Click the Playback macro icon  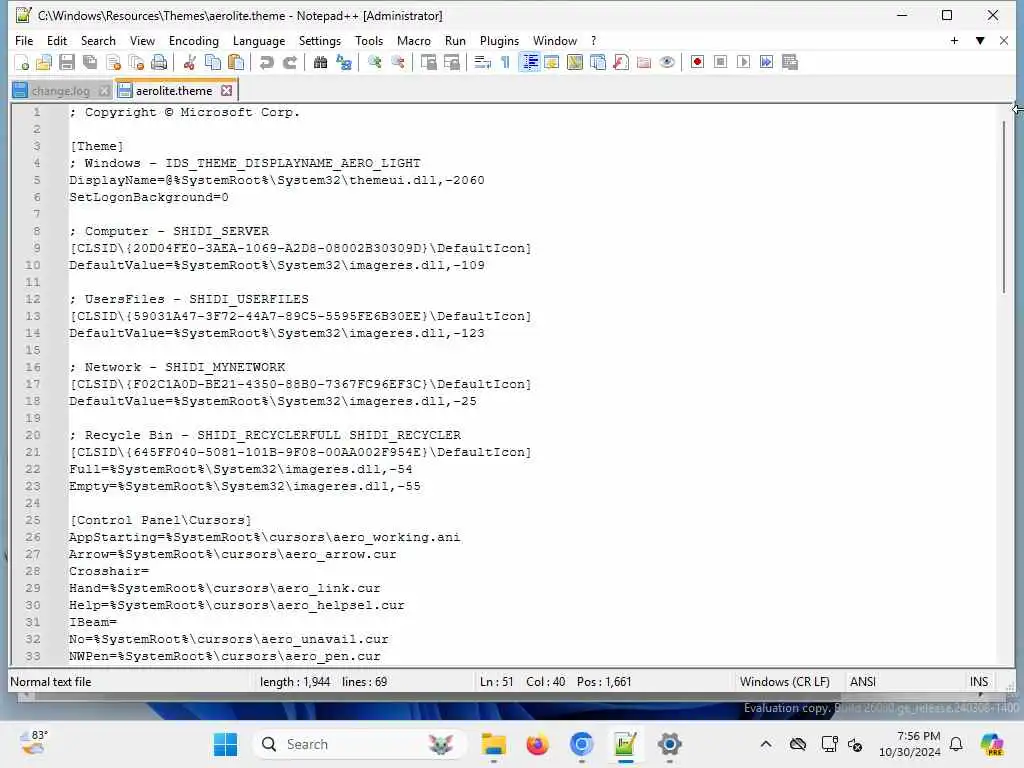pos(743,63)
